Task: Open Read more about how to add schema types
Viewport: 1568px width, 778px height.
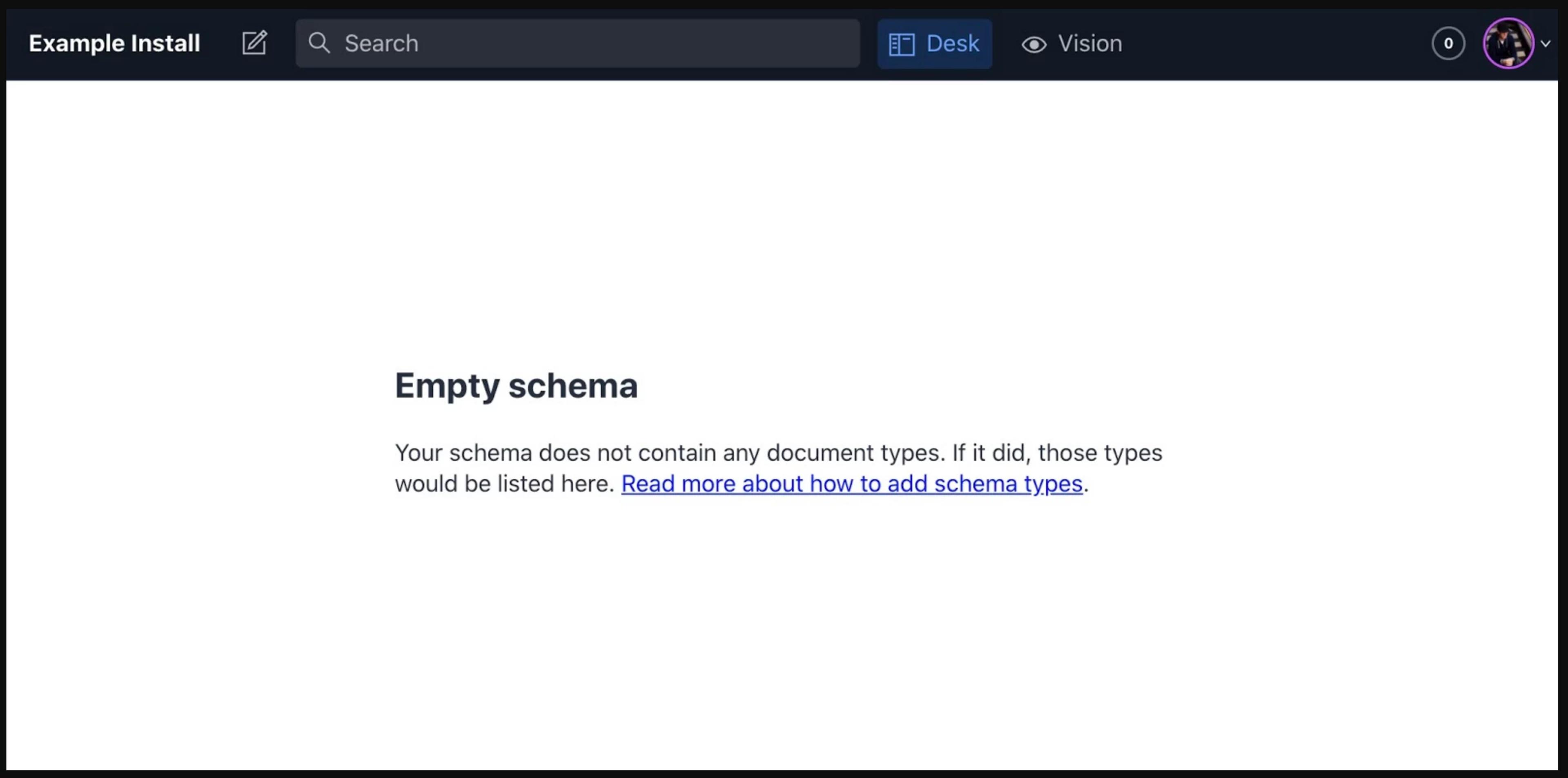Action: (851, 484)
